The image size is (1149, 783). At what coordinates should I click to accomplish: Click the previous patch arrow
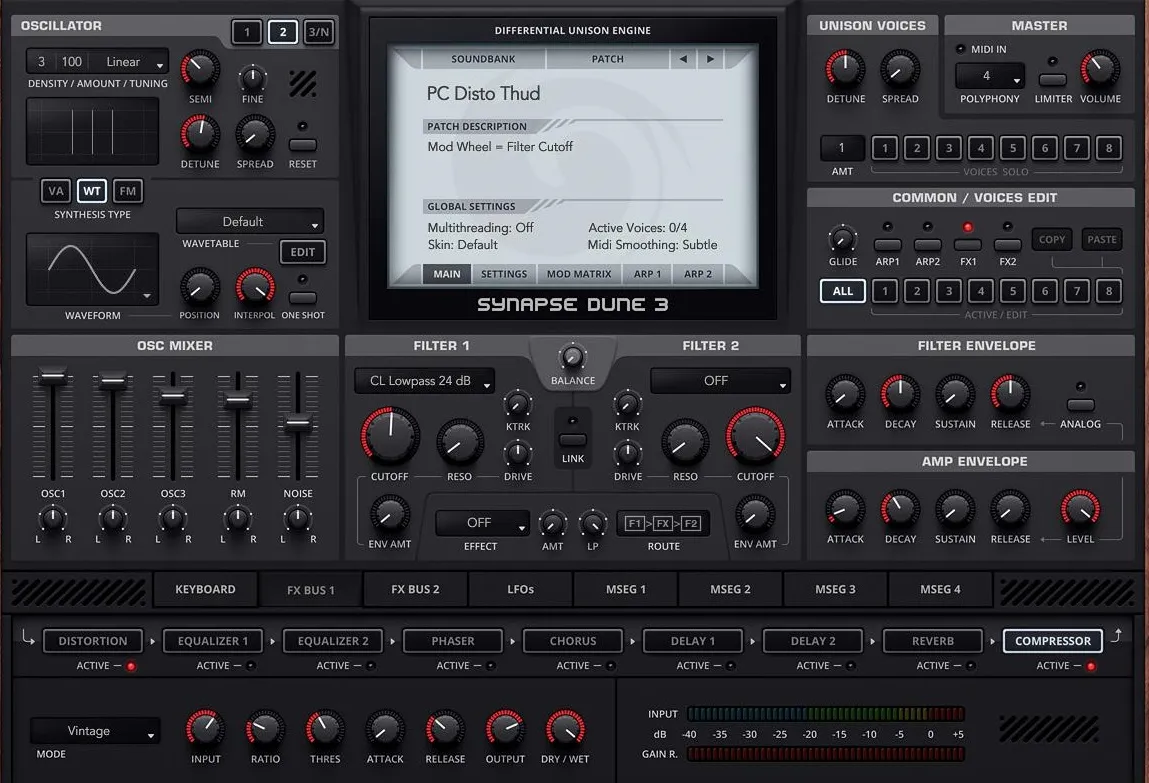683,59
